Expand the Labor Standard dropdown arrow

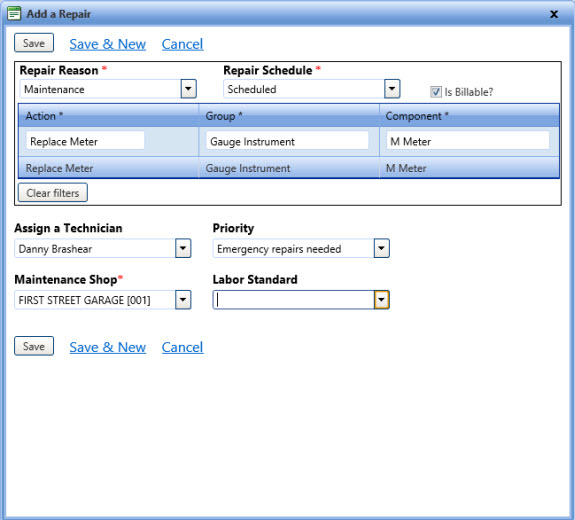(x=381, y=300)
